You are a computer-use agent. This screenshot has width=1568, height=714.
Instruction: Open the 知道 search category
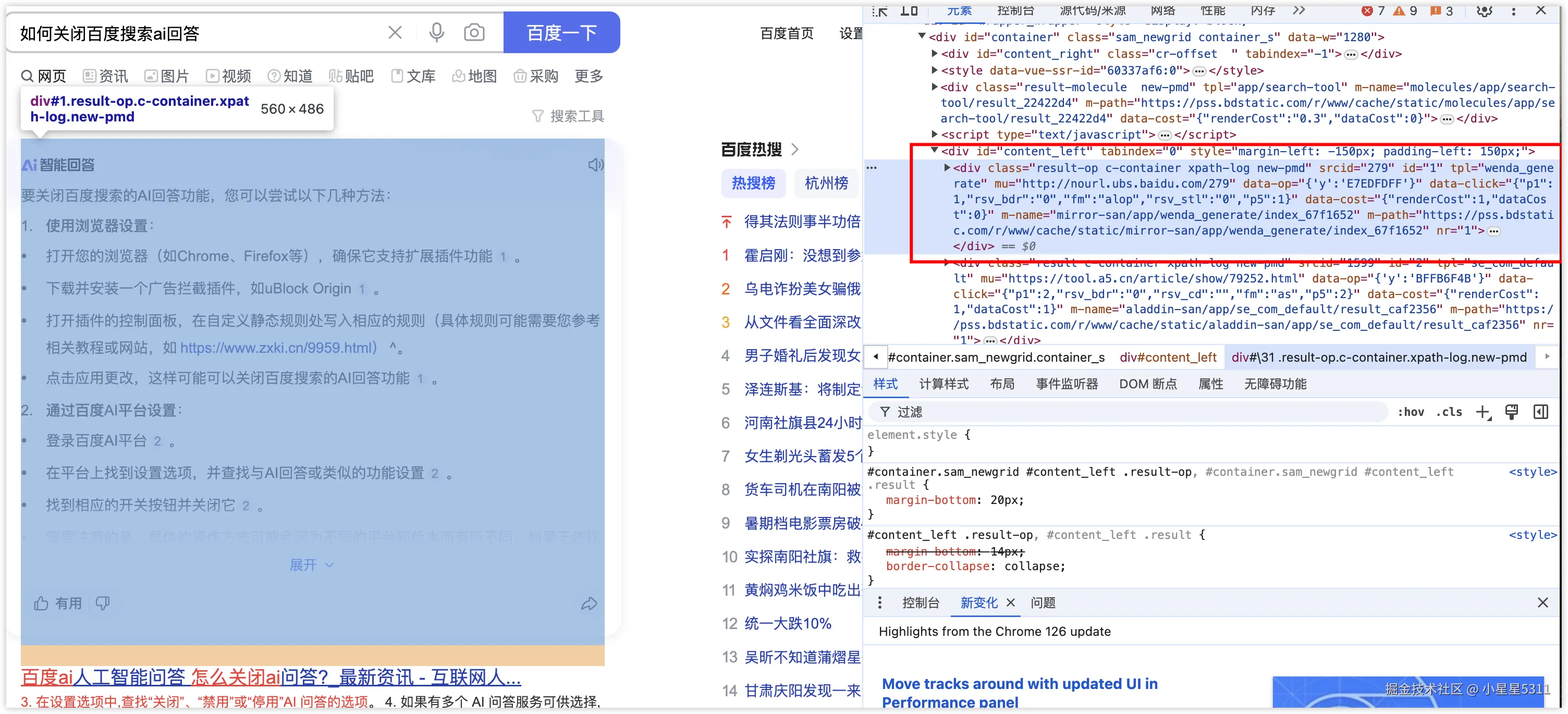pos(290,76)
